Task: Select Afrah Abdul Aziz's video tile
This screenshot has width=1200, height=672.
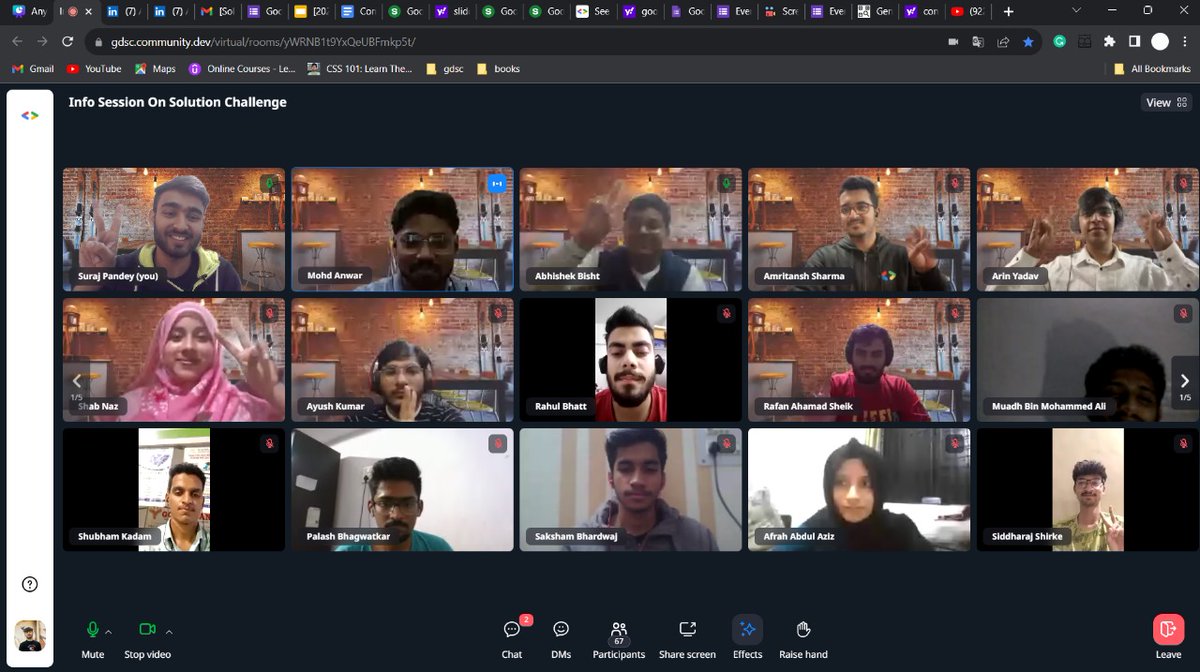Action: [859, 490]
